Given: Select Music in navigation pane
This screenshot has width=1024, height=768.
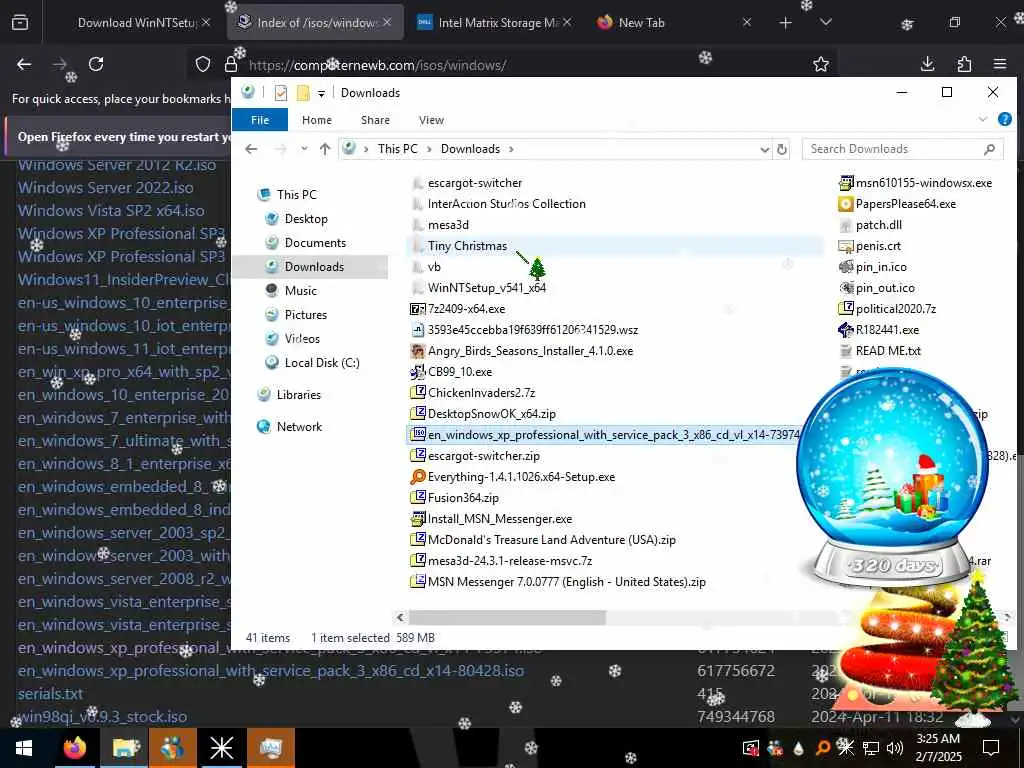Looking at the screenshot, I should point(300,291).
